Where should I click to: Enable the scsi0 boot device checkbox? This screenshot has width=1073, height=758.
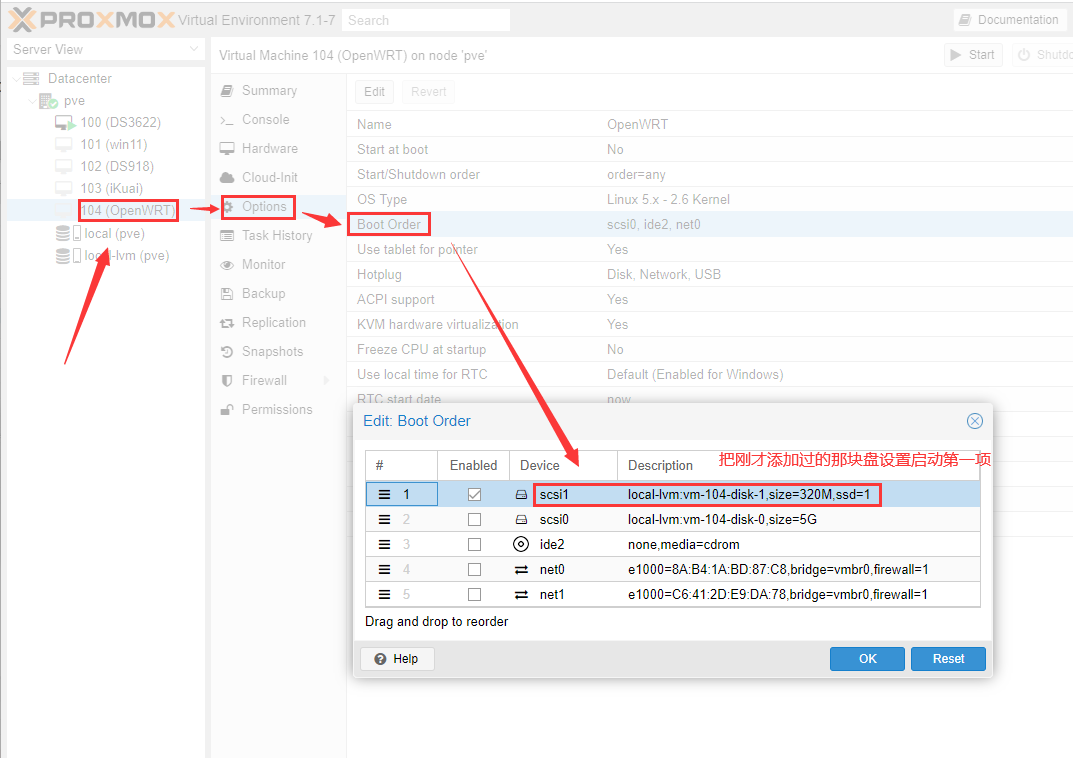[474, 520]
